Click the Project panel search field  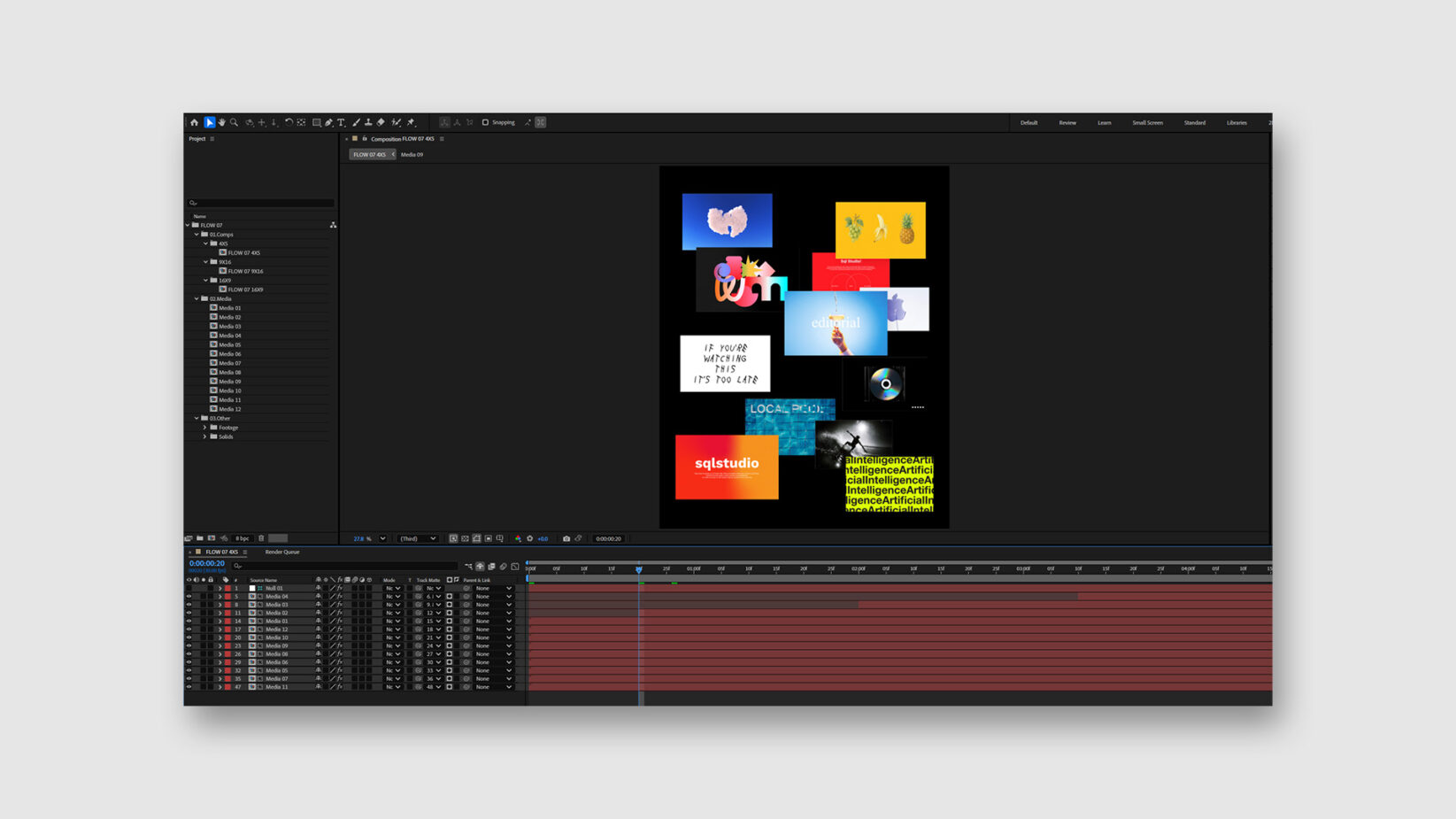[261, 204]
